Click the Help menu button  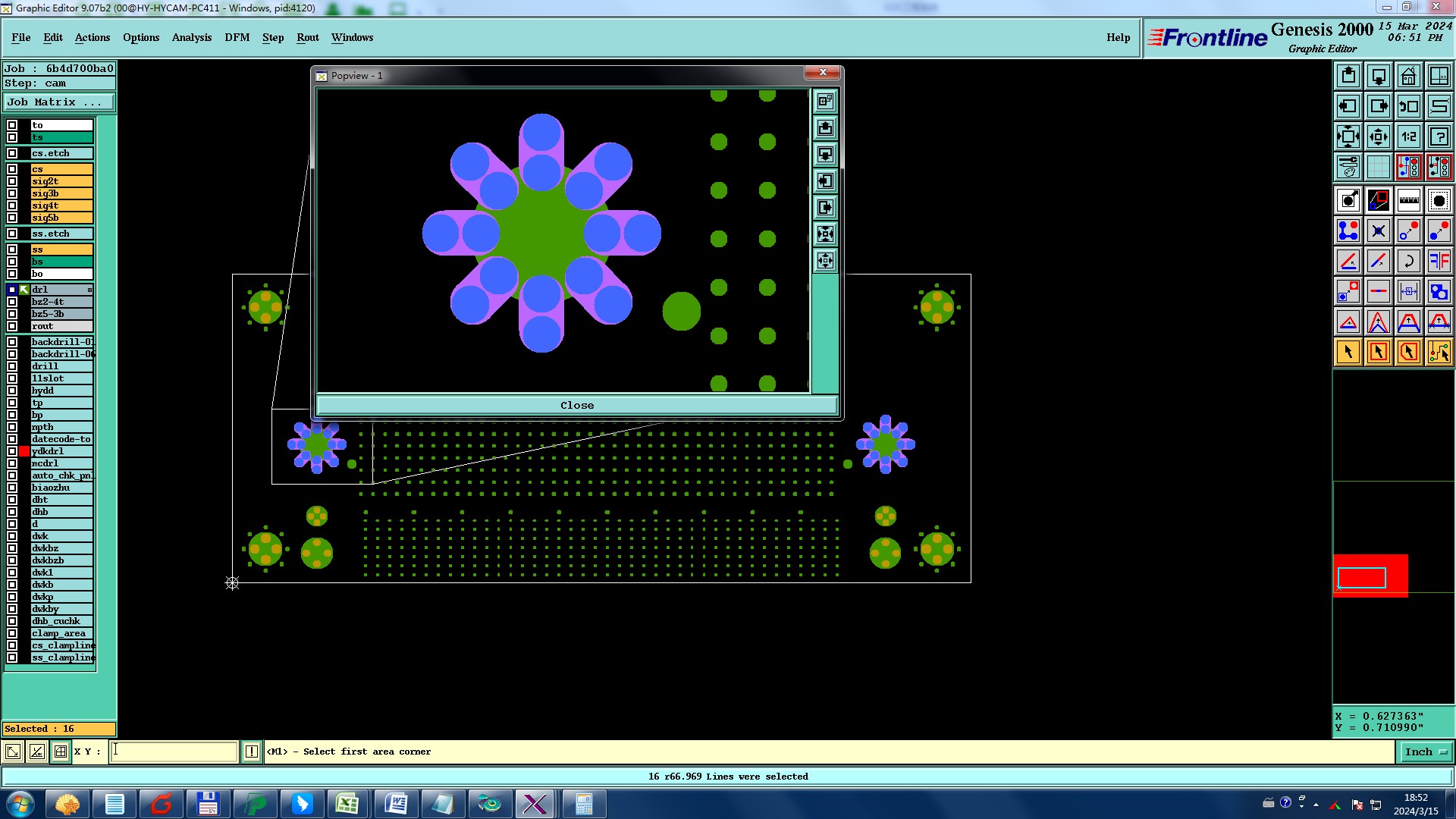coord(1118,37)
